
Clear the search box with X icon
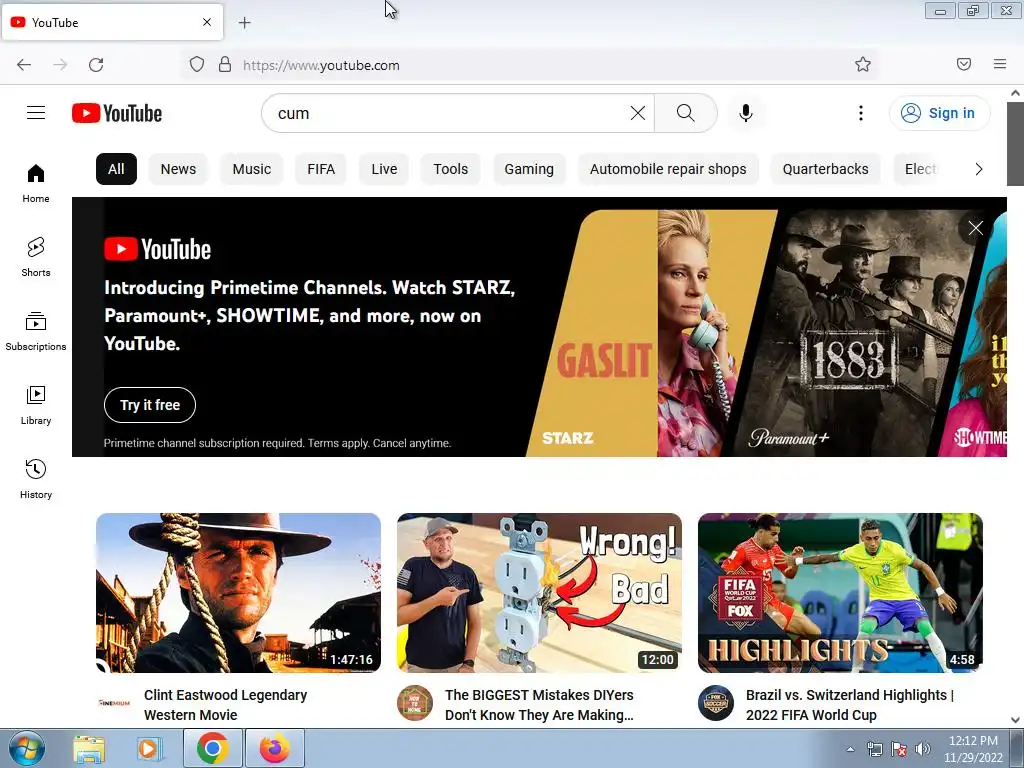click(638, 113)
